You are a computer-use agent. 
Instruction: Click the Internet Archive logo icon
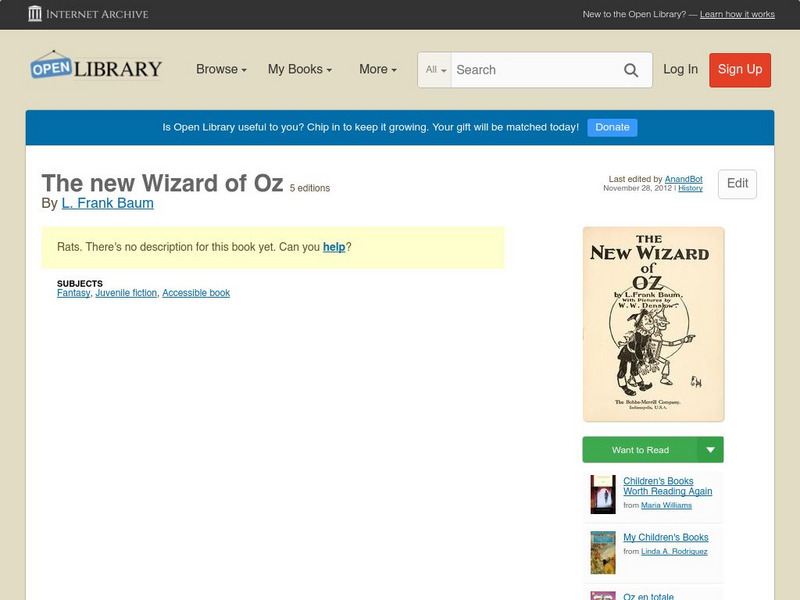pyautogui.click(x=34, y=14)
